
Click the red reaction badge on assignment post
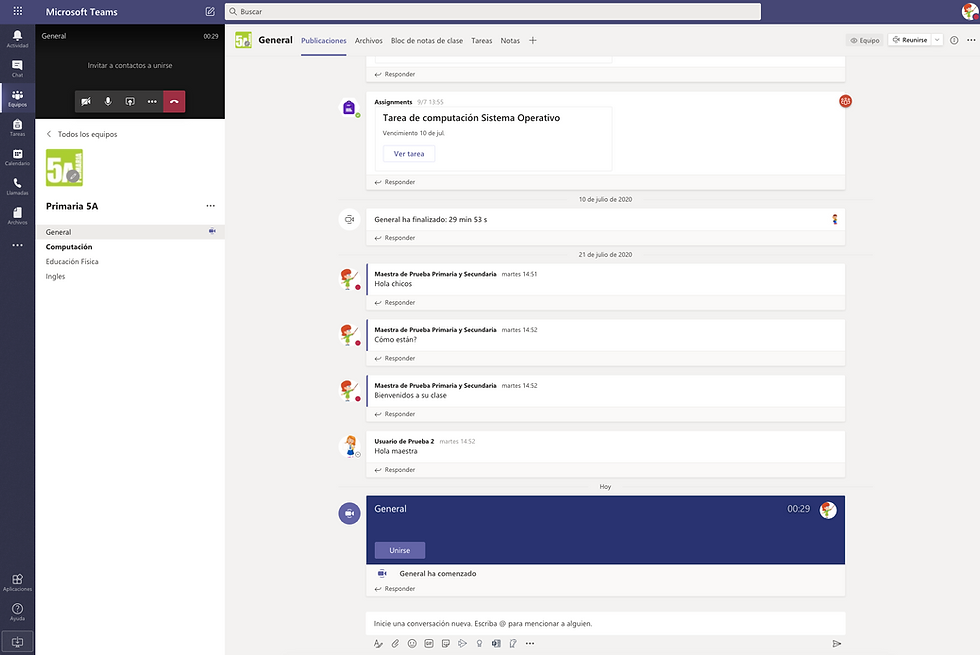point(846,101)
